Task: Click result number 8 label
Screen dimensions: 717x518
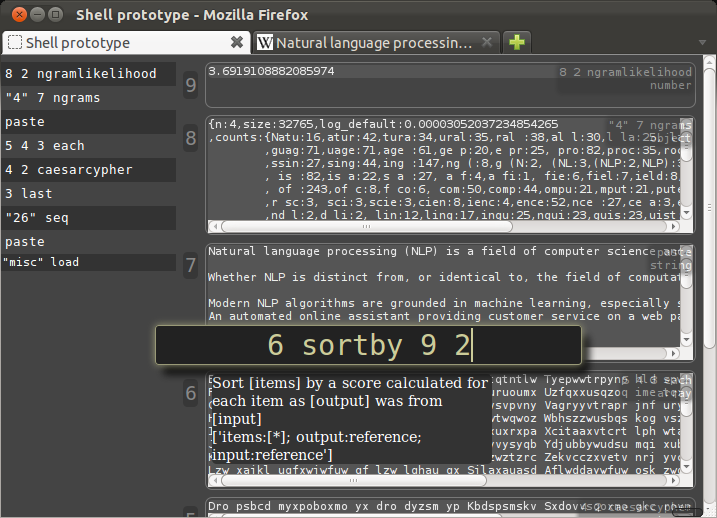Action: [191, 138]
